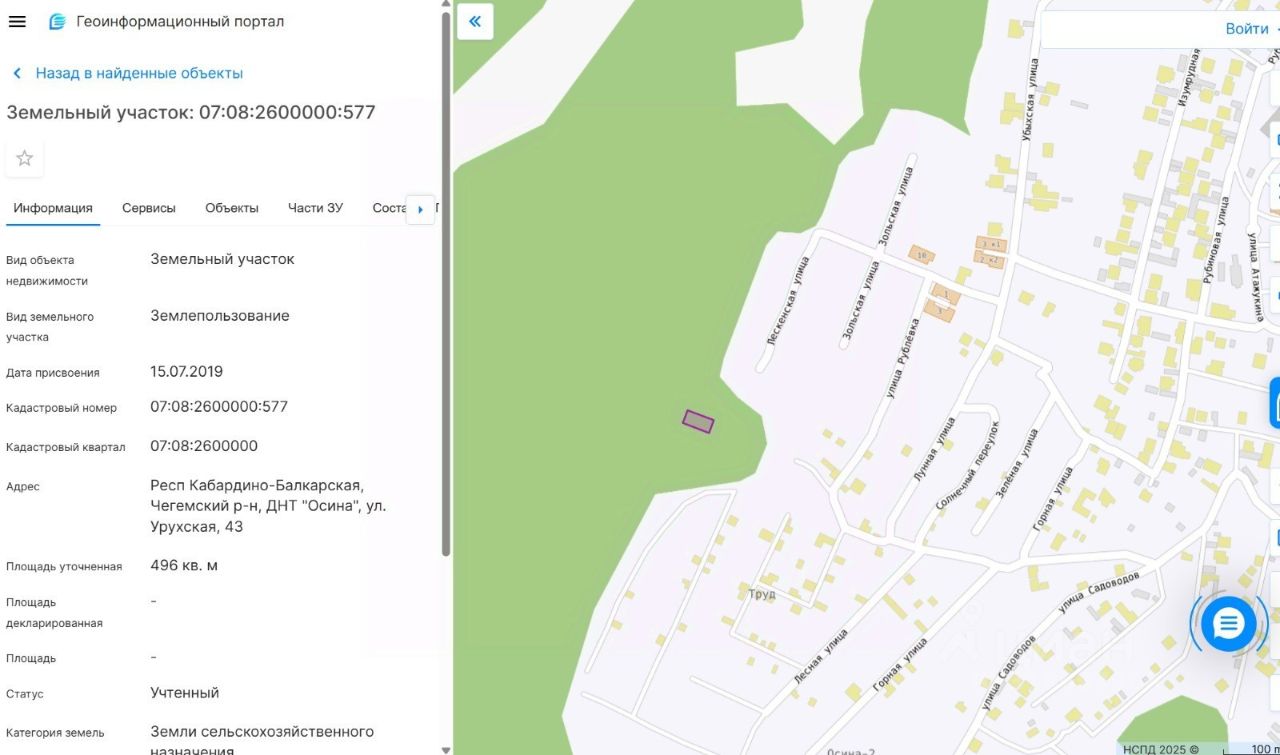Select the highlighted purple parcel on map
Viewport: 1280px width, 755px height.
pos(698,422)
